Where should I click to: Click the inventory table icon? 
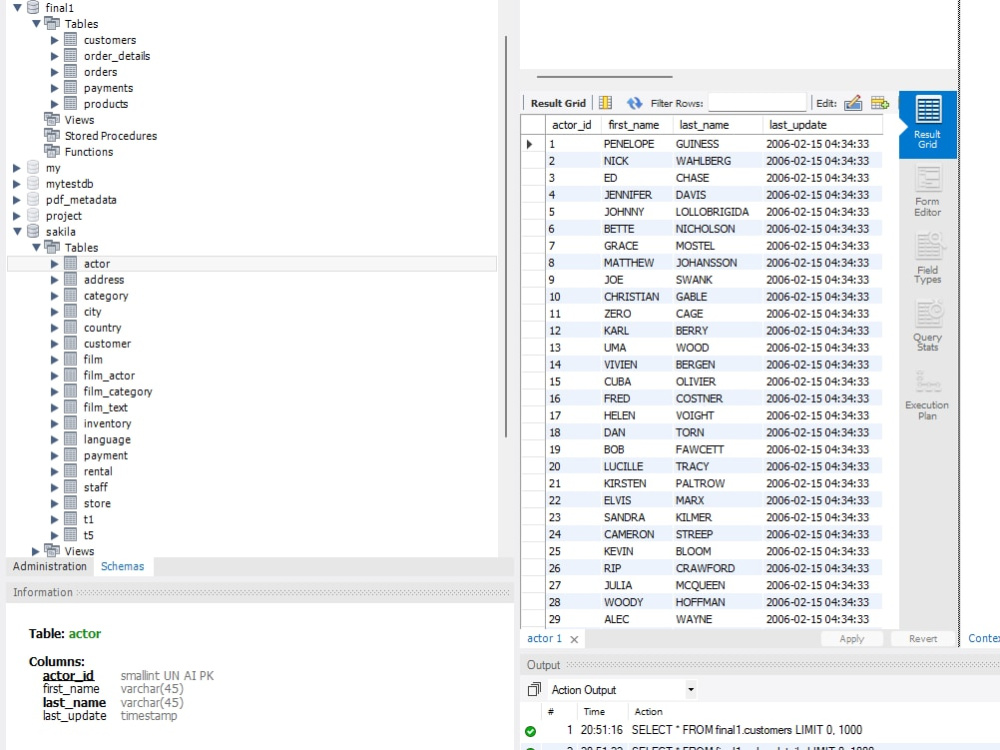[x=71, y=423]
